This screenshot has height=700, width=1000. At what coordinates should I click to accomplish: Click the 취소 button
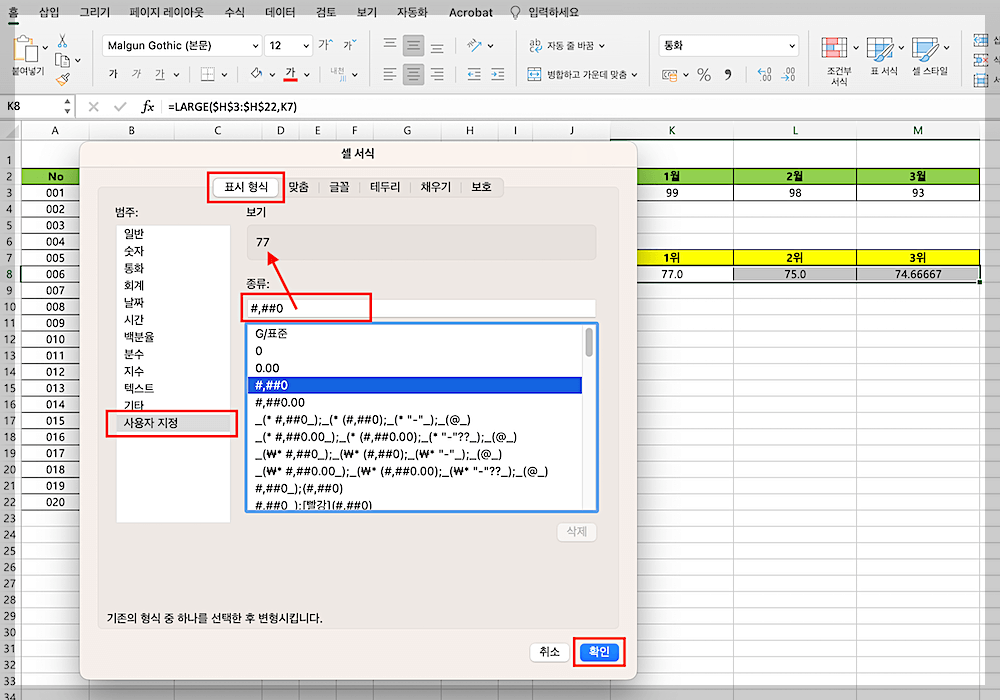[549, 652]
